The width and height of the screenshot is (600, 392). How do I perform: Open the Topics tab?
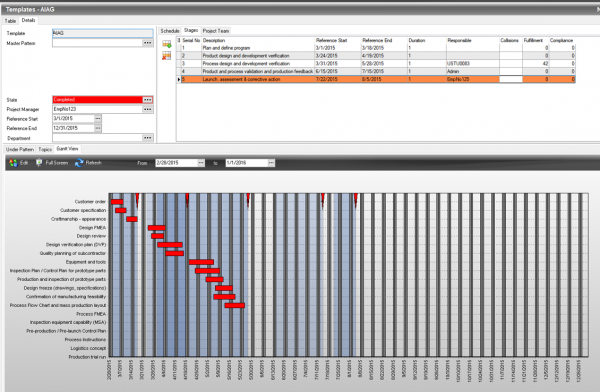point(45,149)
